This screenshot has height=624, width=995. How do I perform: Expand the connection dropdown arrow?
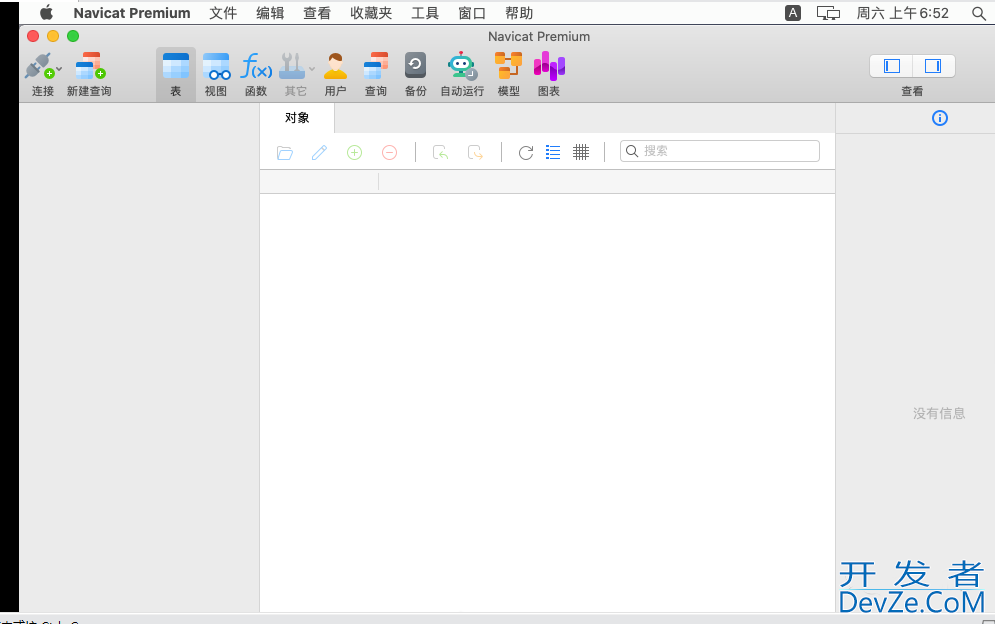[59, 68]
